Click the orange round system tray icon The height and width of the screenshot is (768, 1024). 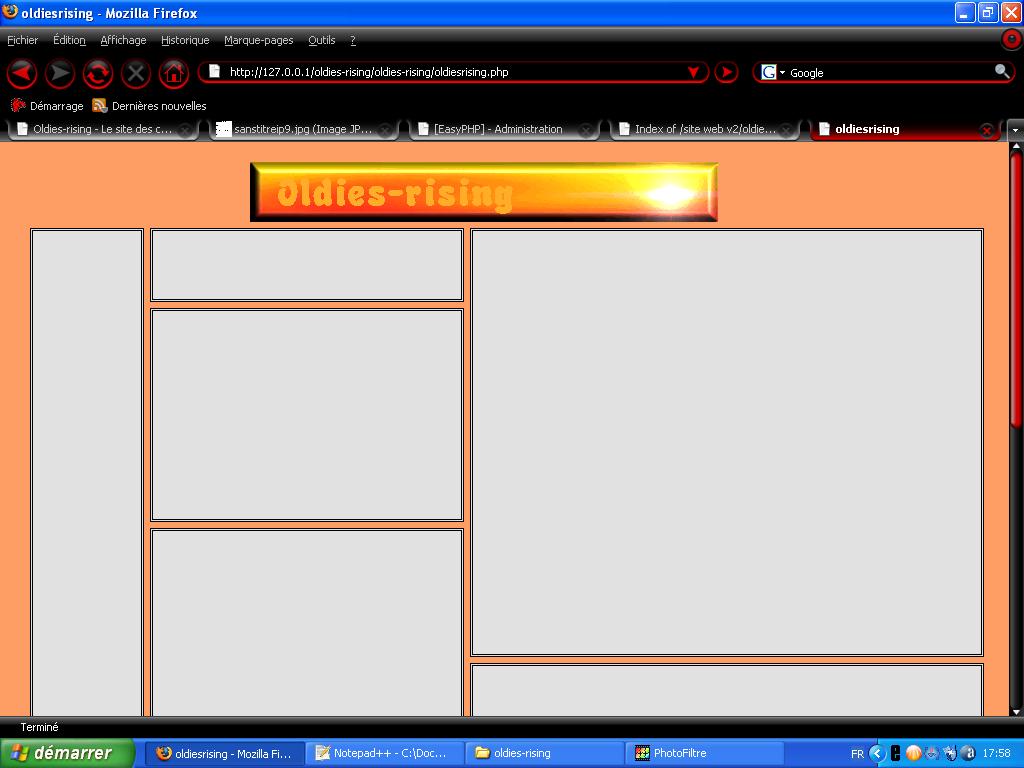(914, 753)
